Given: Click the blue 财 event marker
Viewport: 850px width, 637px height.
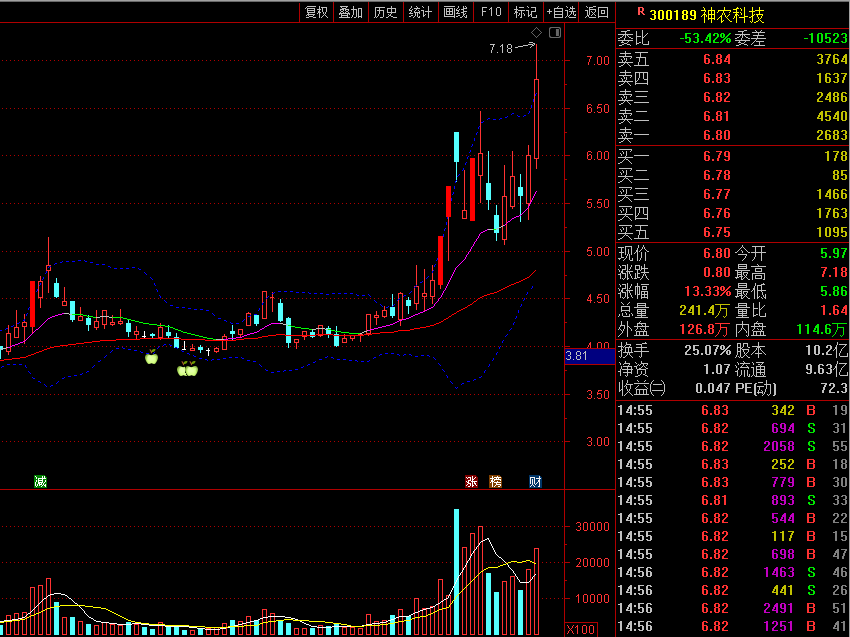Looking at the screenshot, I should (535, 481).
